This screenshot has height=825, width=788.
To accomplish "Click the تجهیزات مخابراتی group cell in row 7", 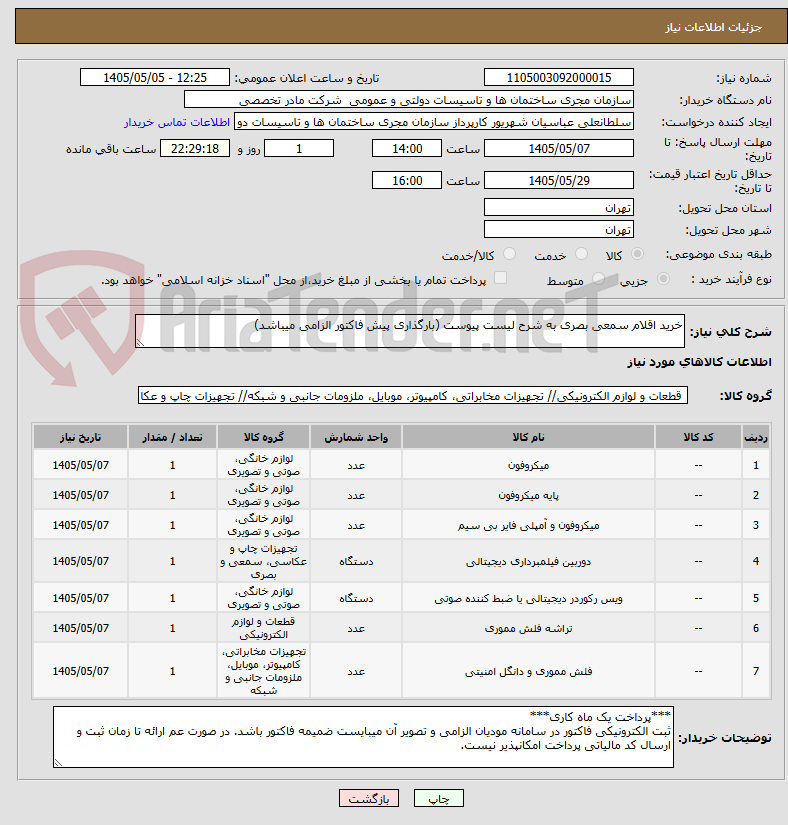I will pos(264,671).
